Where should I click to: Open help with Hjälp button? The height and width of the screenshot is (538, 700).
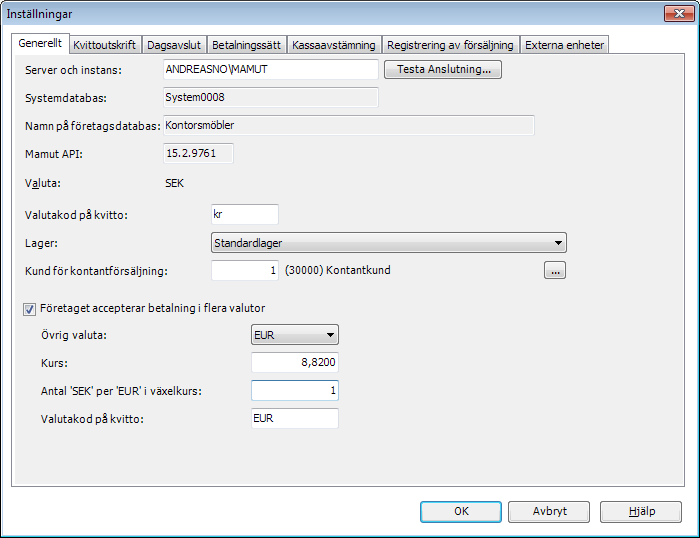click(x=641, y=512)
